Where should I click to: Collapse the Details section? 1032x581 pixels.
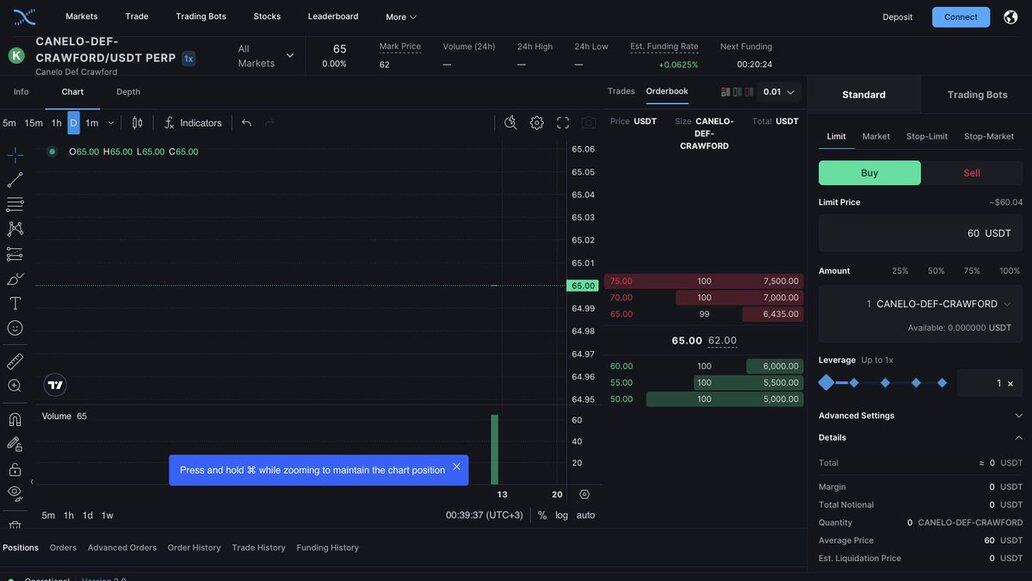click(921, 438)
